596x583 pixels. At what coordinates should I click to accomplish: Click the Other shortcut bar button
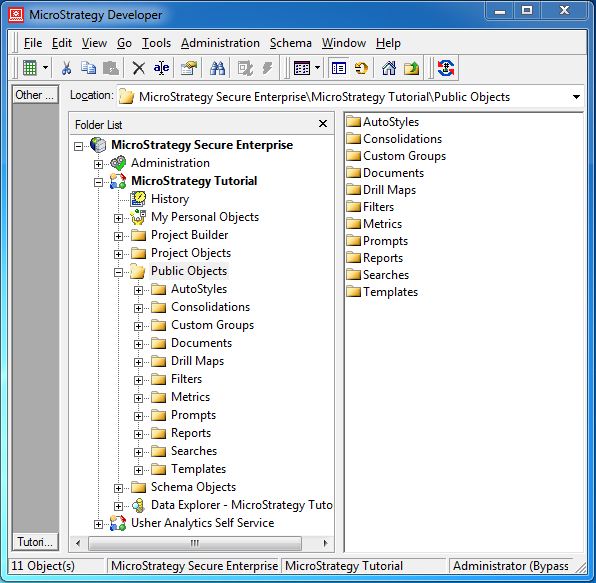click(x=35, y=95)
